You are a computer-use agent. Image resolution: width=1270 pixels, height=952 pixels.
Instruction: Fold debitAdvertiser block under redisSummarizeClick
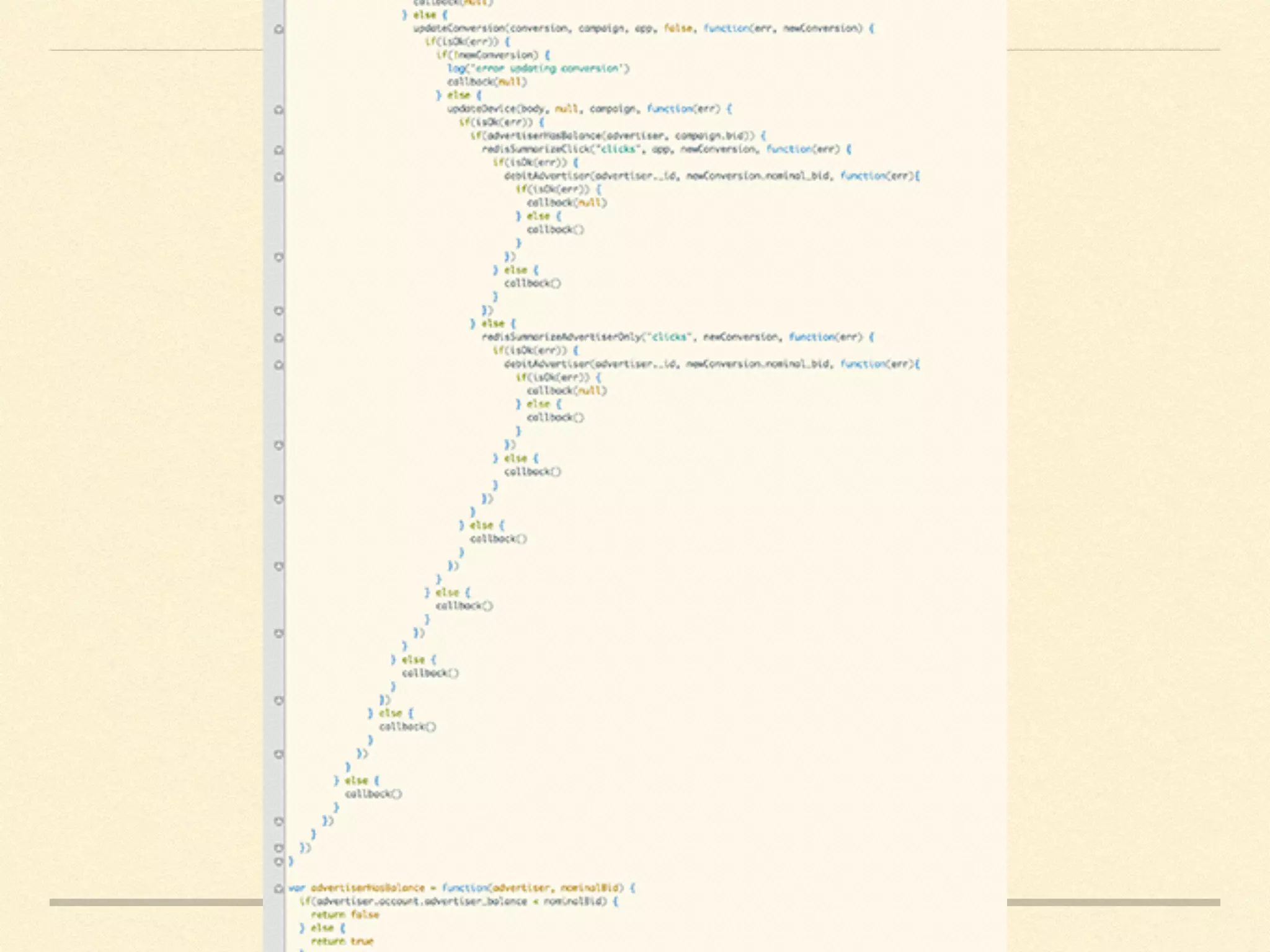(279, 177)
